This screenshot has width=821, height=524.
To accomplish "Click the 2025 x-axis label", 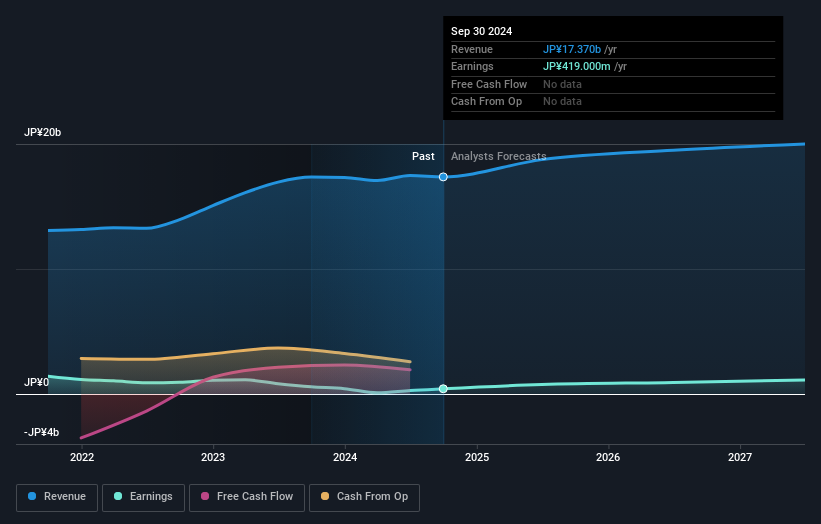I will click(477, 458).
